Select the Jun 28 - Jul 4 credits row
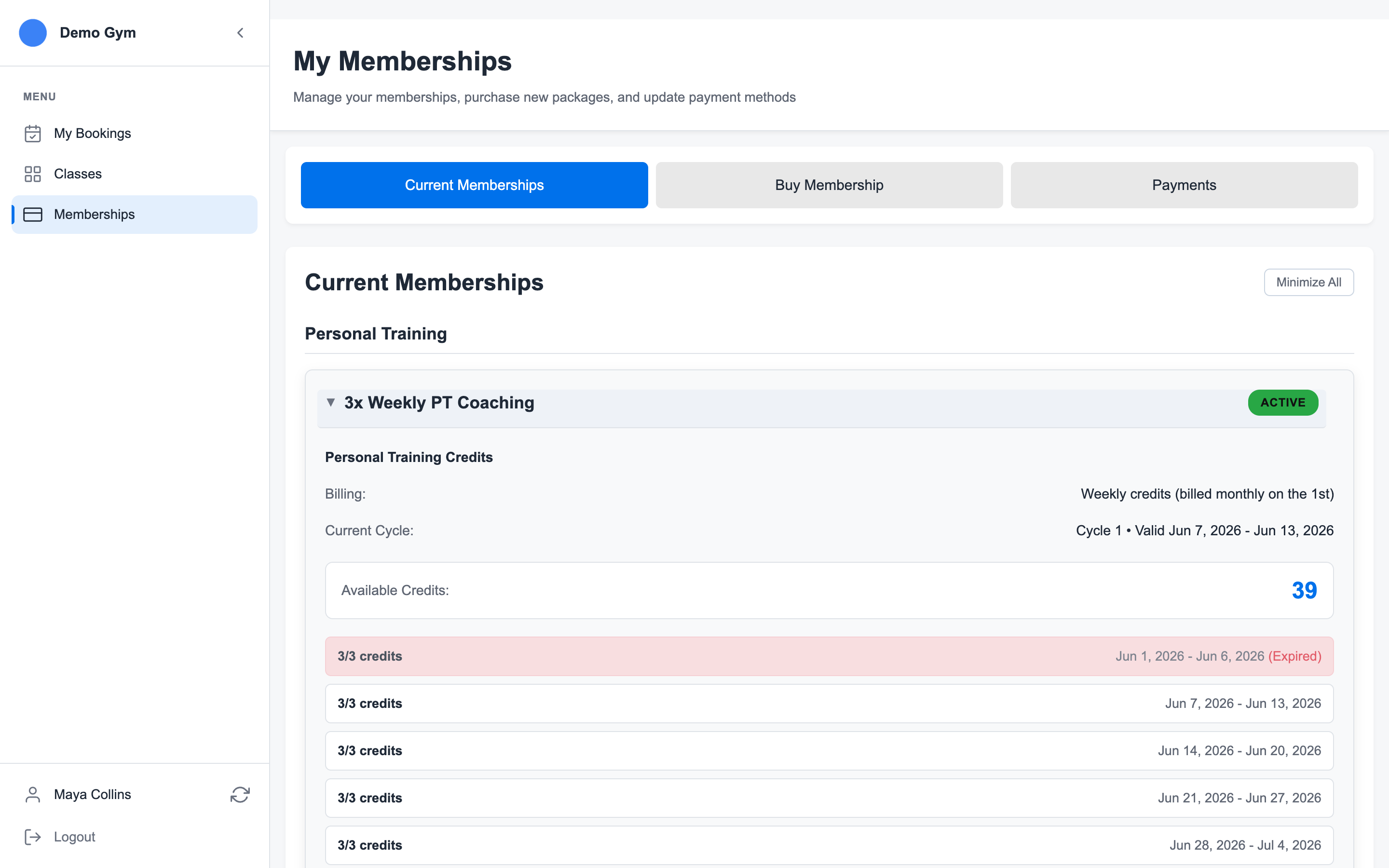Viewport: 1389px width, 868px height. click(829, 845)
